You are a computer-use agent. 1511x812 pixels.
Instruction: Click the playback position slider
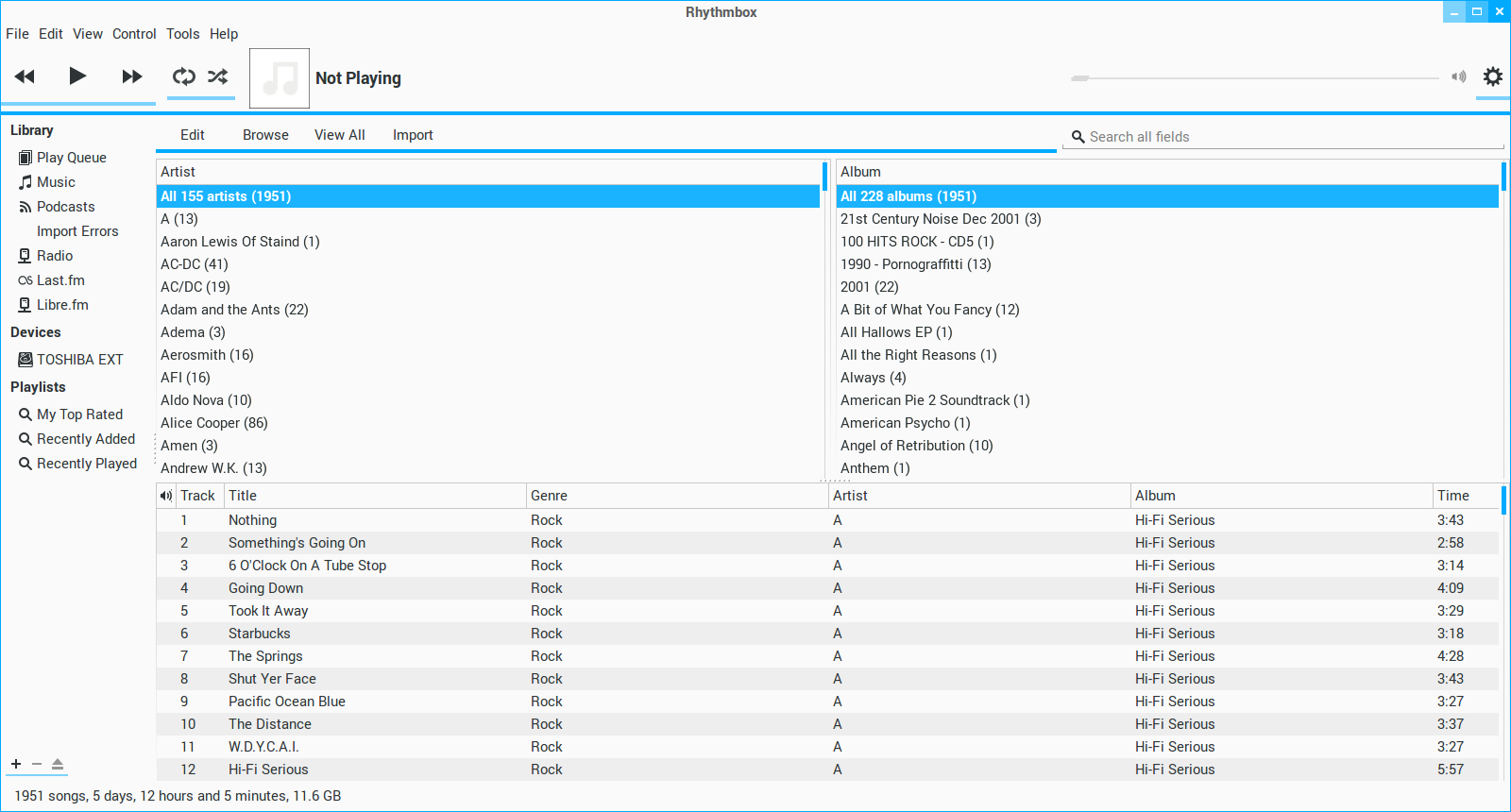click(x=1255, y=77)
